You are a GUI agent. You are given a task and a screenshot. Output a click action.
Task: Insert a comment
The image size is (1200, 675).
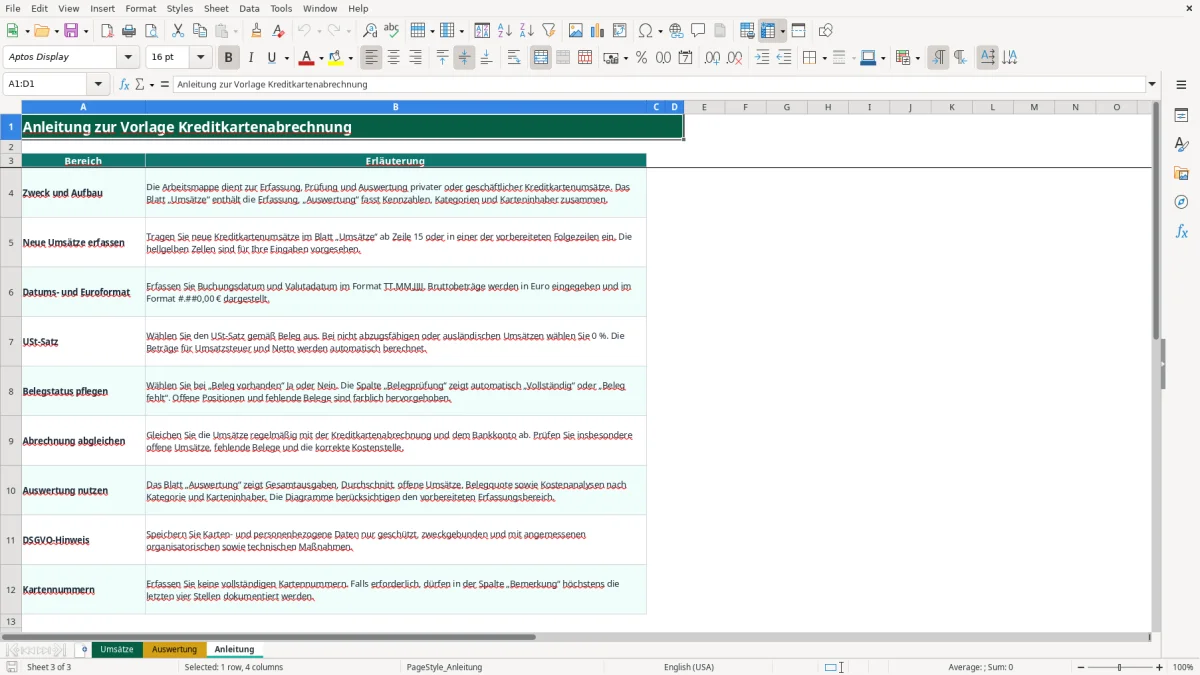point(698,31)
